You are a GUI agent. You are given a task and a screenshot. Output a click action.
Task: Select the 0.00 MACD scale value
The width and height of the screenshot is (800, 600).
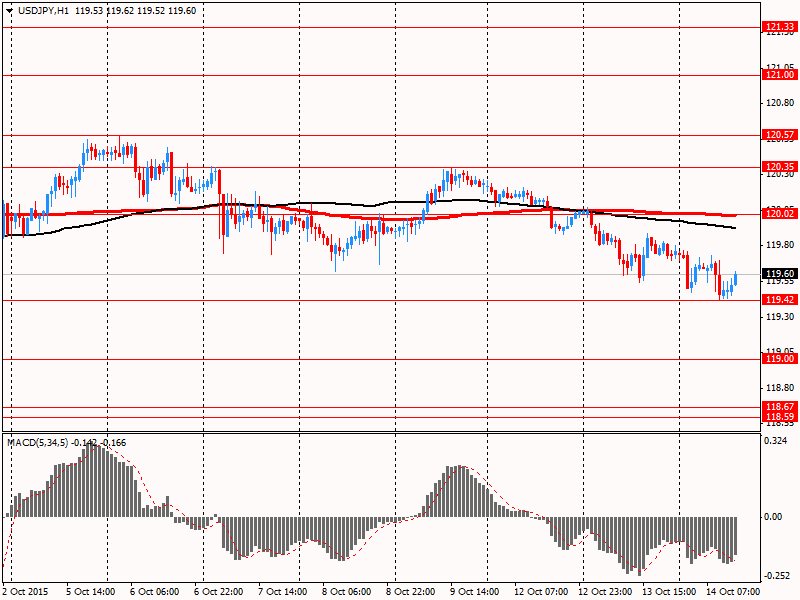click(773, 517)
